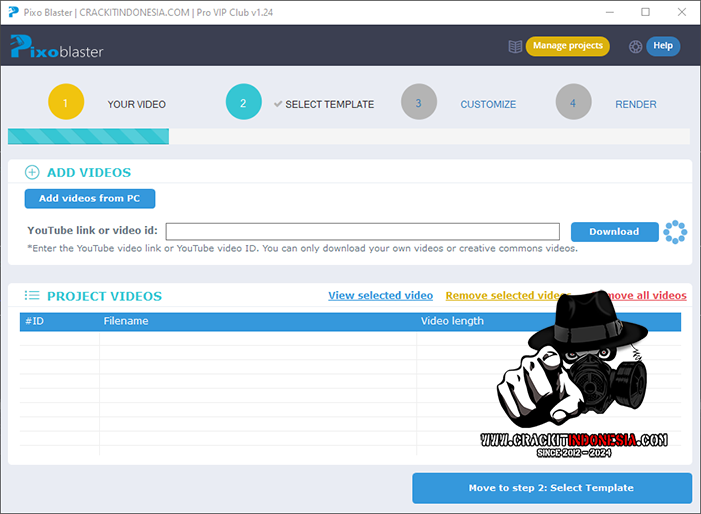Viewport: 701px width, 514px height.
Task: Go to step 1 Your Video circle
Action: (66, 103)
